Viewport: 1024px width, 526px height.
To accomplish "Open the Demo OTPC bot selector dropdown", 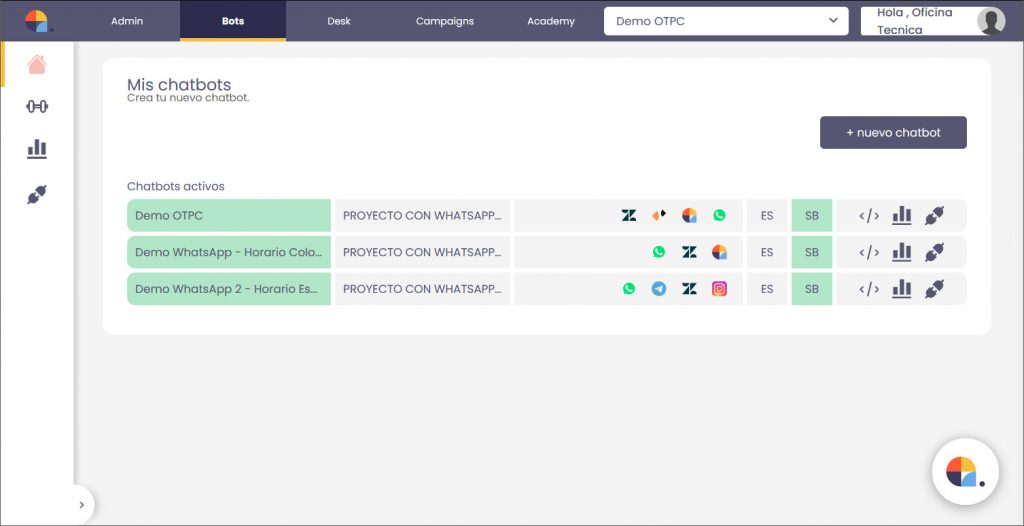I will pos(725,21).
